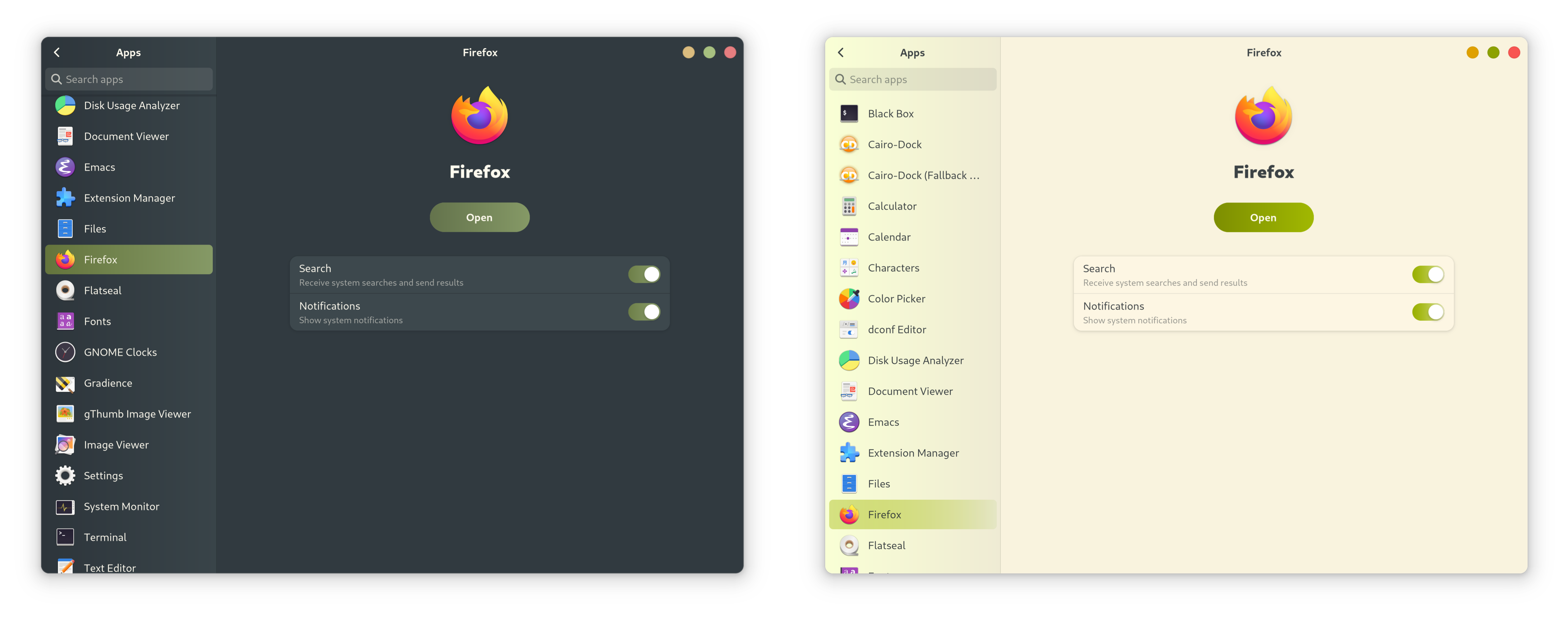The height and width of the screenshot is (618, 1568).
Task: Open Disk Usage Analyzer icon in dark window
Action: pyautogui.click(x=65, y=105)
